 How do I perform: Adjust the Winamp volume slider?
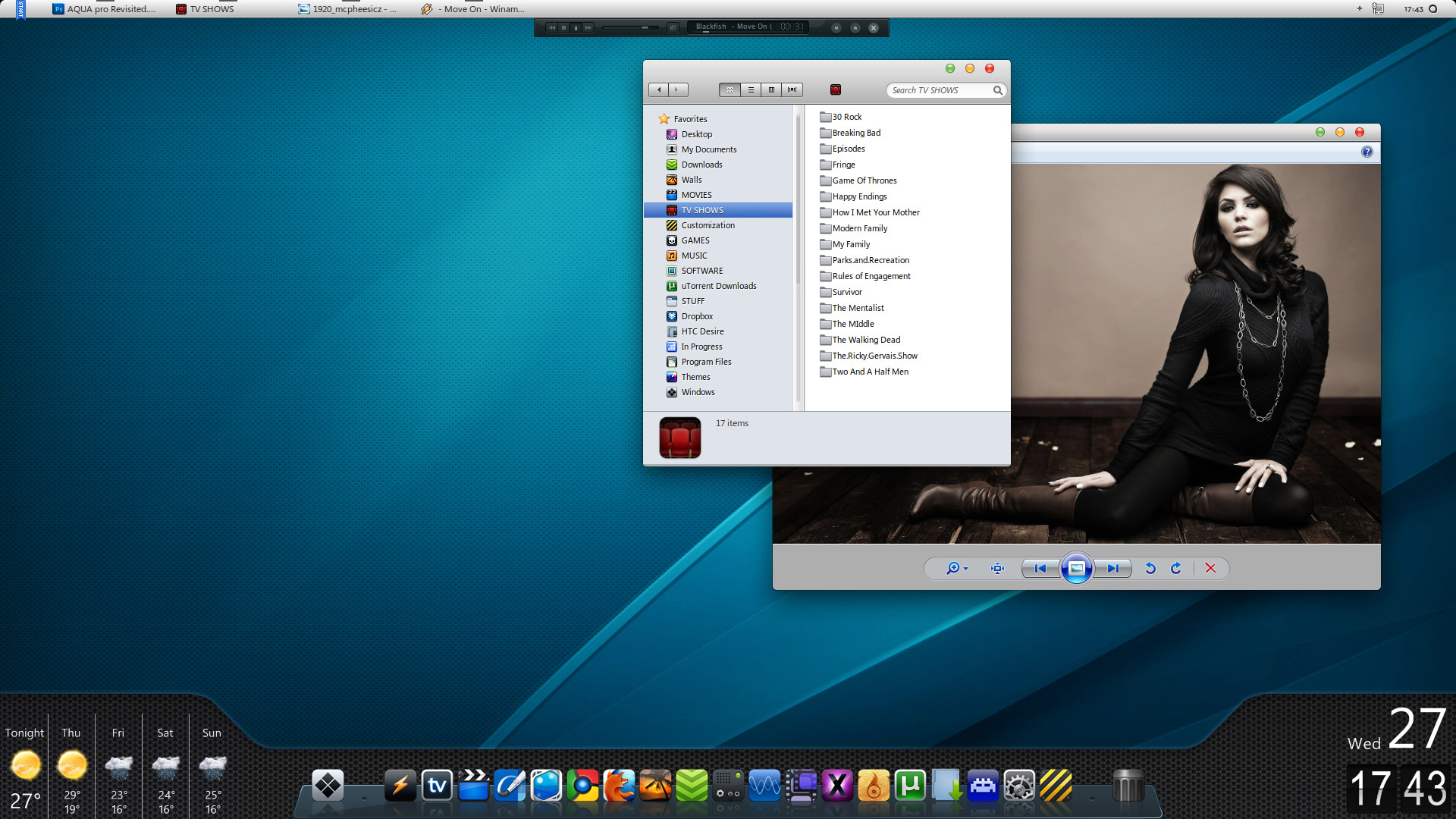pyautogui.click(x=630, y=27)
